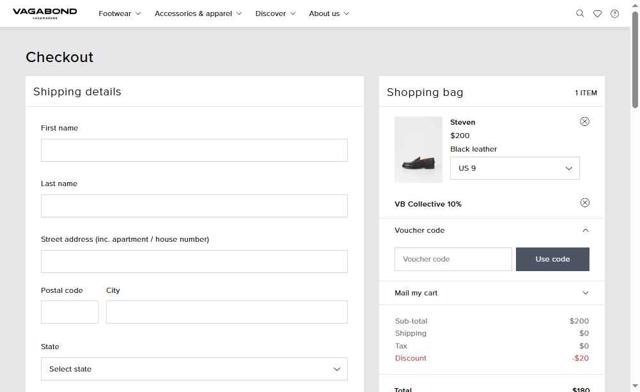Click the Sub-total $200 amount
The image size is (640, 392).
pyautogui.click(x=579, y=321)
